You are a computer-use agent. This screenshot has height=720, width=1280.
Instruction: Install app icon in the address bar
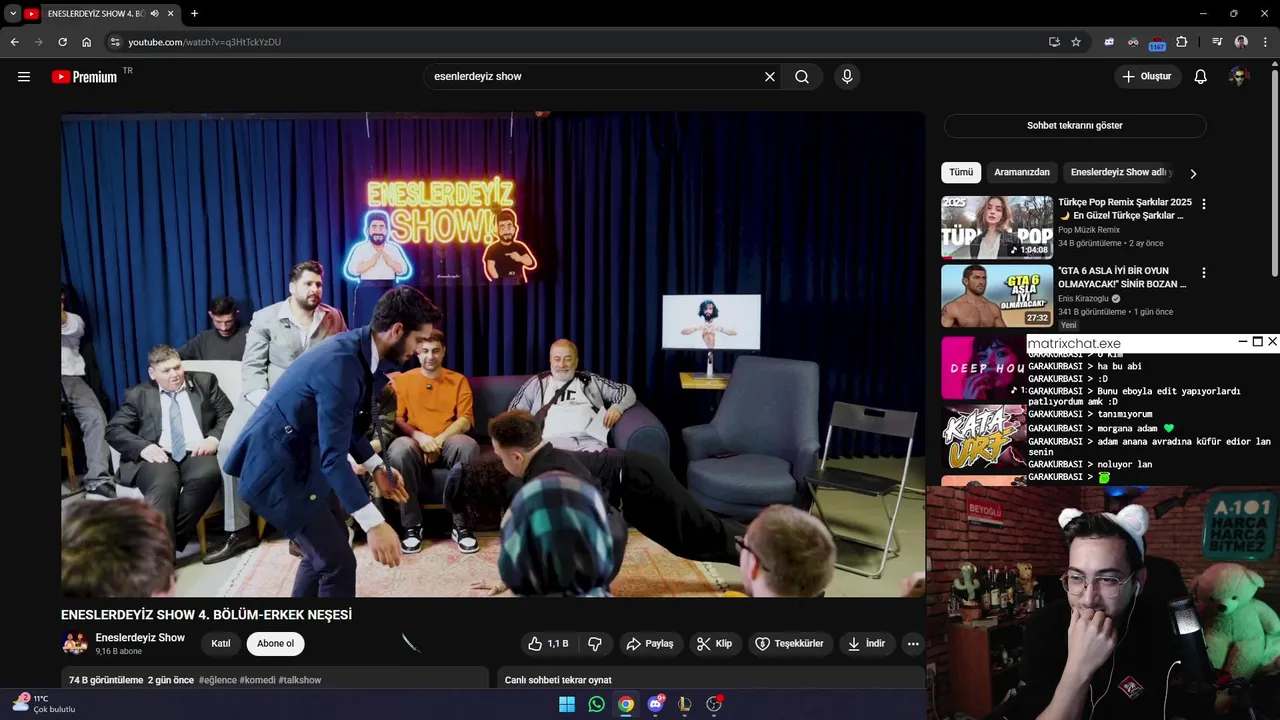[x=1054, y=42]
